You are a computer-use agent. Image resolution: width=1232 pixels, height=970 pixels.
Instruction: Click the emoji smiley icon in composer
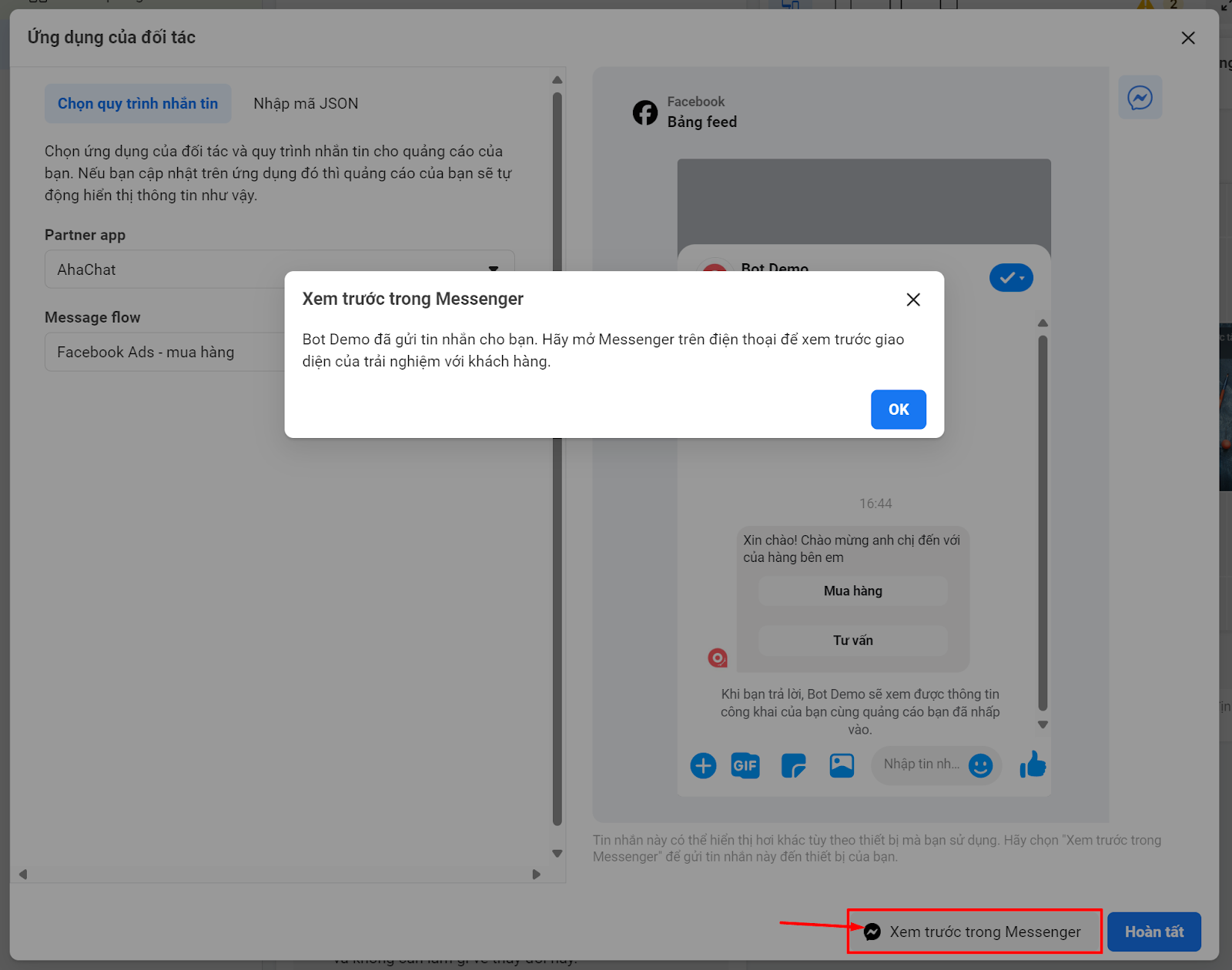pos(980,765)
